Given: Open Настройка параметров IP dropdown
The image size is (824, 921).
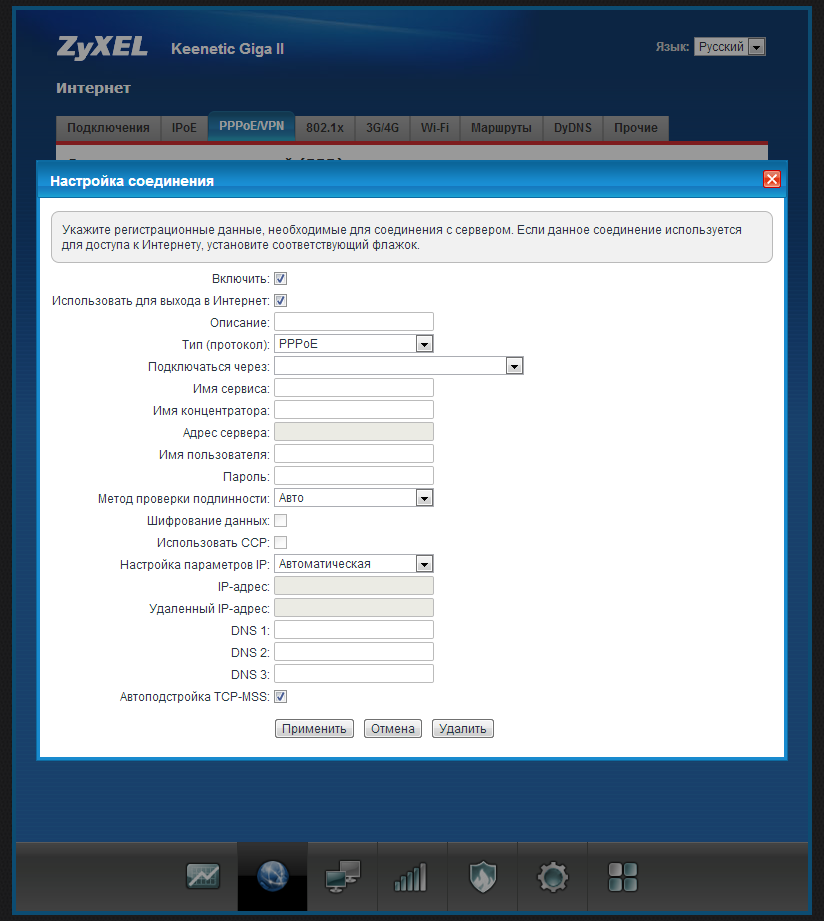Looking at the screenshot, I should coord(354,564).
